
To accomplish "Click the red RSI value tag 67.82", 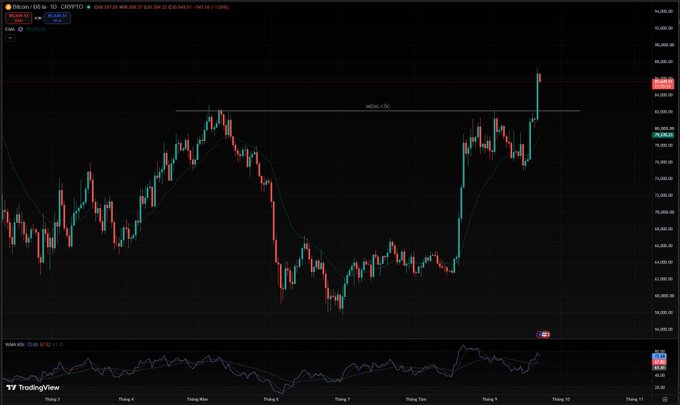I will 660,362.
